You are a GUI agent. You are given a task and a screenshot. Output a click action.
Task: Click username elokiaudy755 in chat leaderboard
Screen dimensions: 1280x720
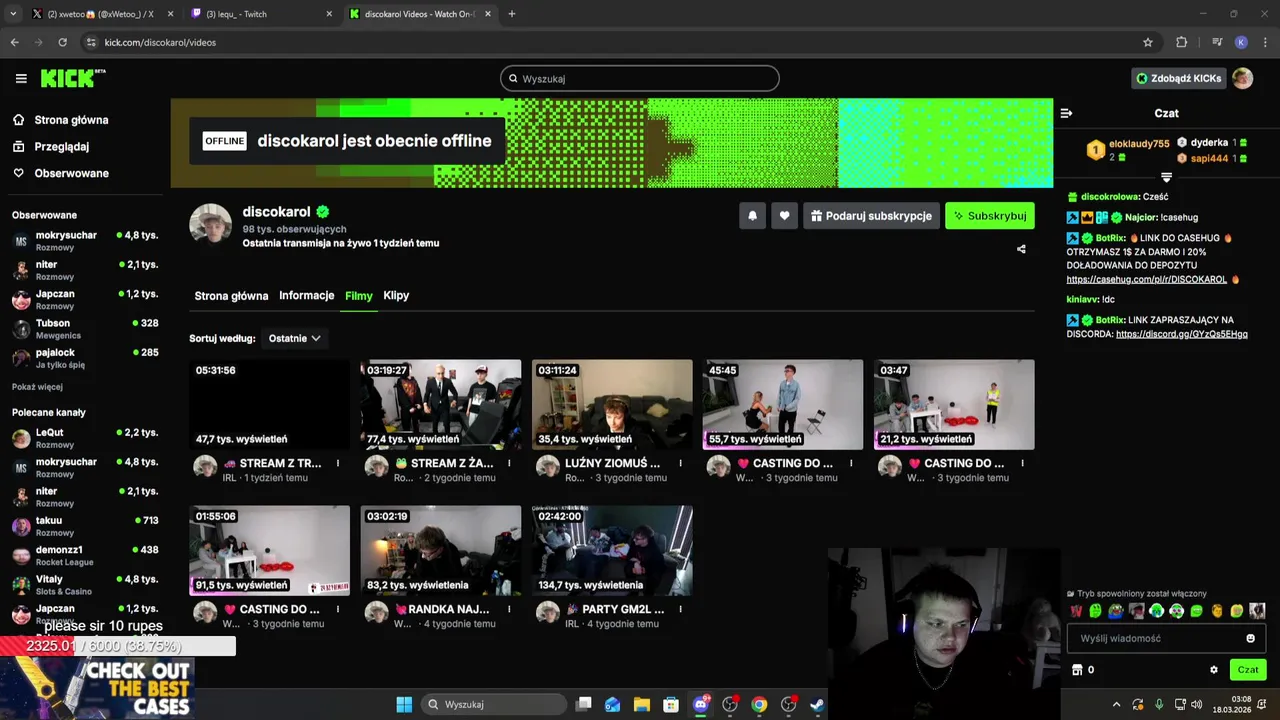[x=1139, y=144]
